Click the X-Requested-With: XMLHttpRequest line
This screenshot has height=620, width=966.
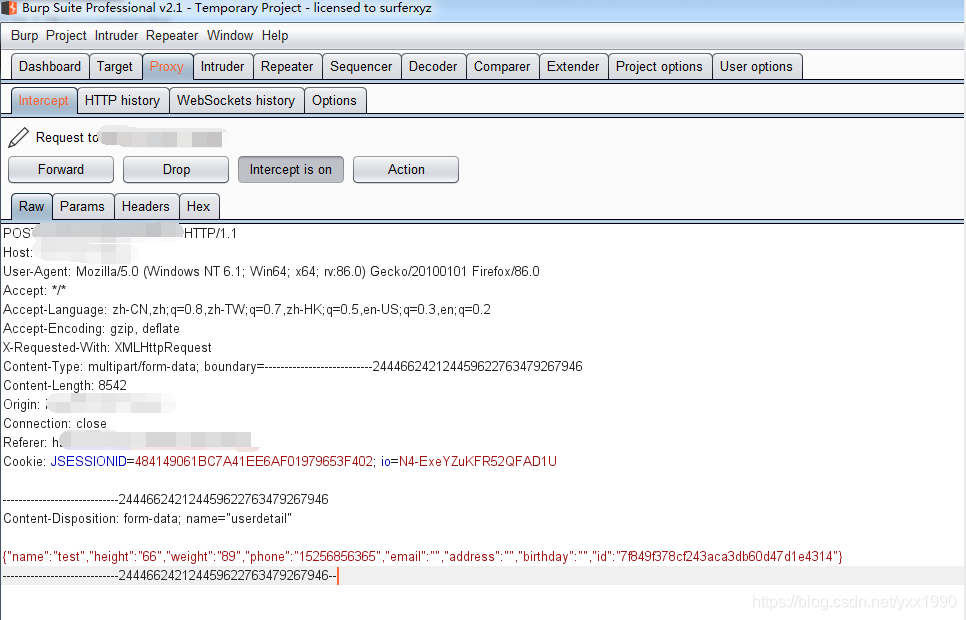pyautogui.click(x=107, y=348)
